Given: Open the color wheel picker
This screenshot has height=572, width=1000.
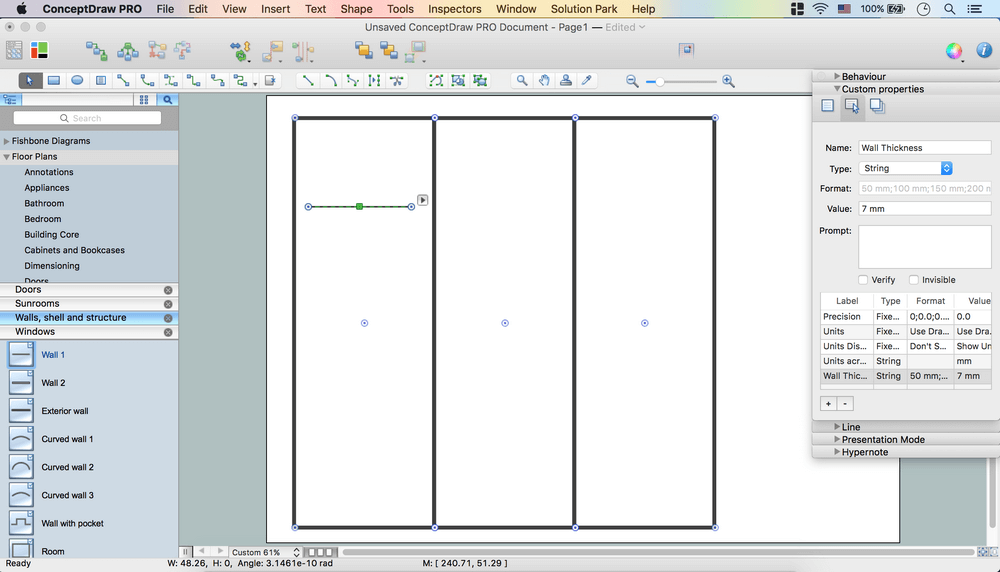Looking at the screenshot, I should [954, 51].
